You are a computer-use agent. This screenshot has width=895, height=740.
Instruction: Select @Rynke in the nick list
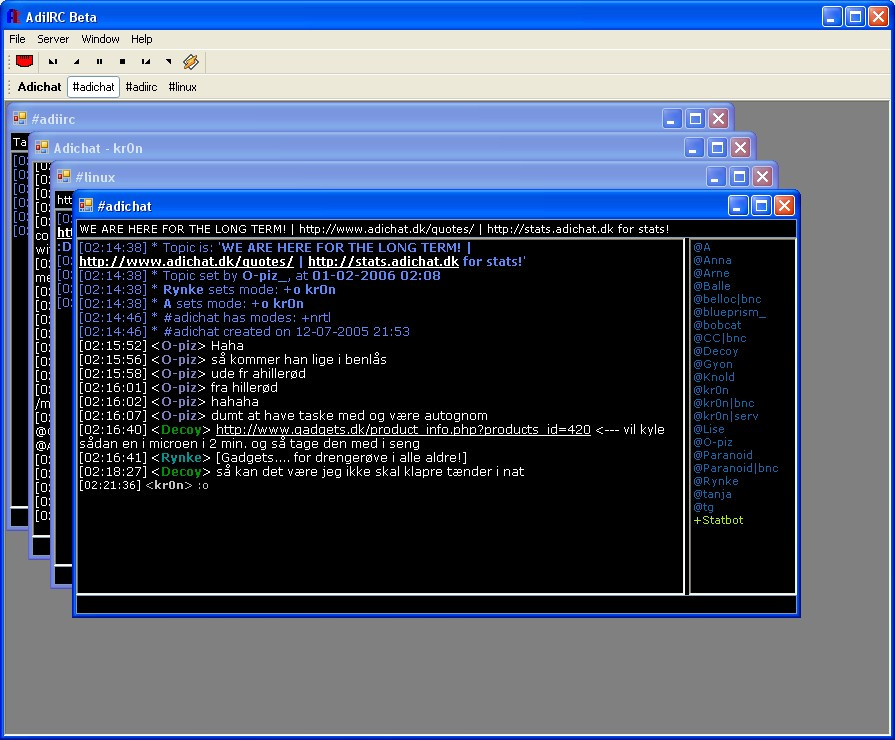716,481
